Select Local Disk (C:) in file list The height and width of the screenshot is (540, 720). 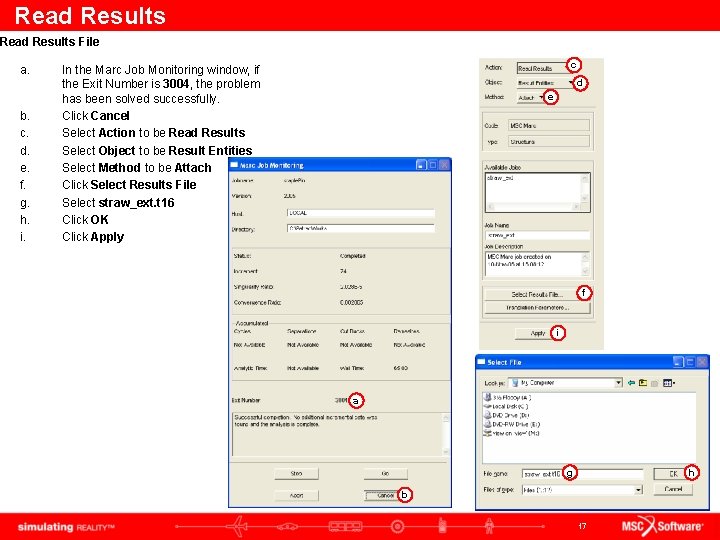tap(506, 406)
